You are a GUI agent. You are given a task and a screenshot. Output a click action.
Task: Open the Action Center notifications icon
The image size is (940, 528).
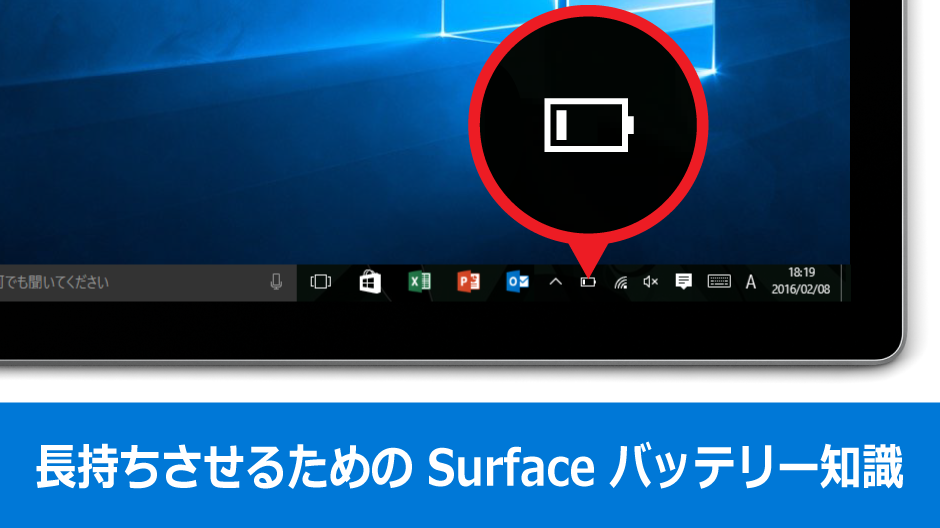683,281
